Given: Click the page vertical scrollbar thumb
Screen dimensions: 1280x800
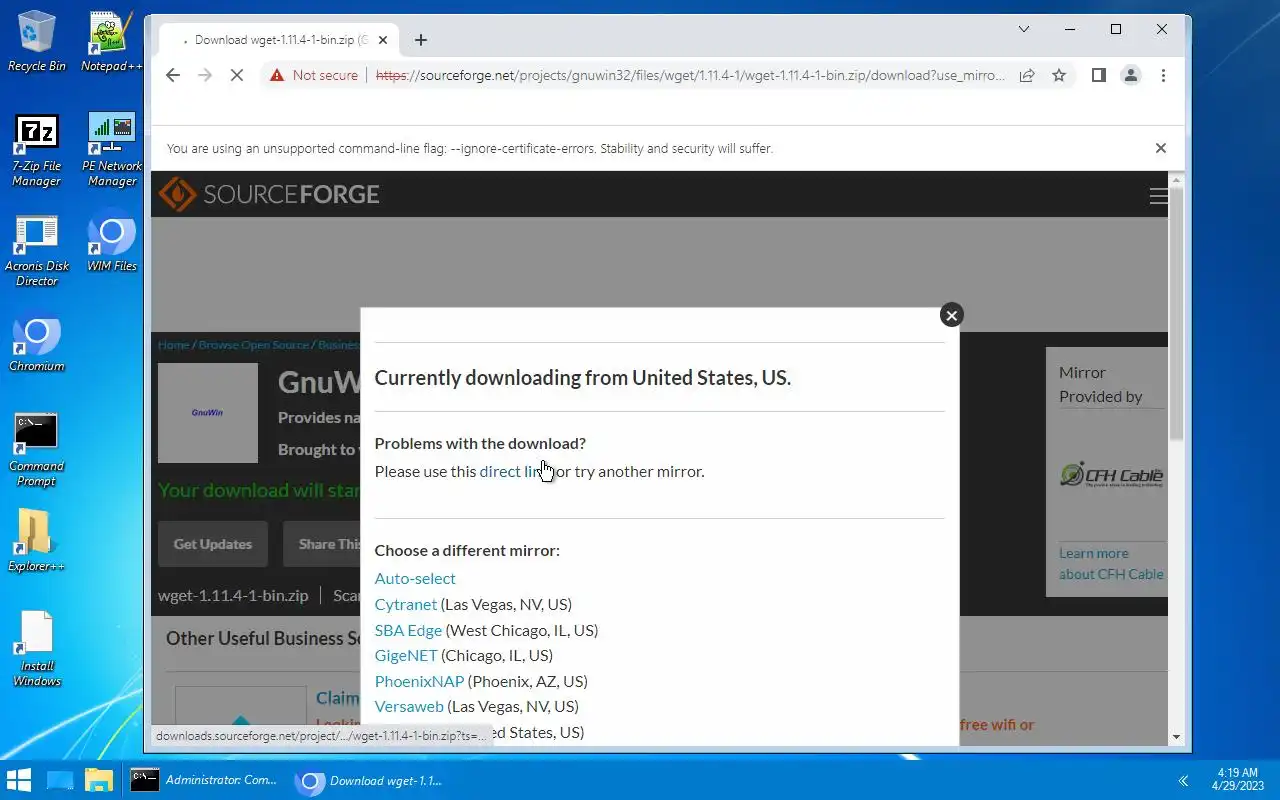Looking at the screenshot, I should coord(1176,312).
